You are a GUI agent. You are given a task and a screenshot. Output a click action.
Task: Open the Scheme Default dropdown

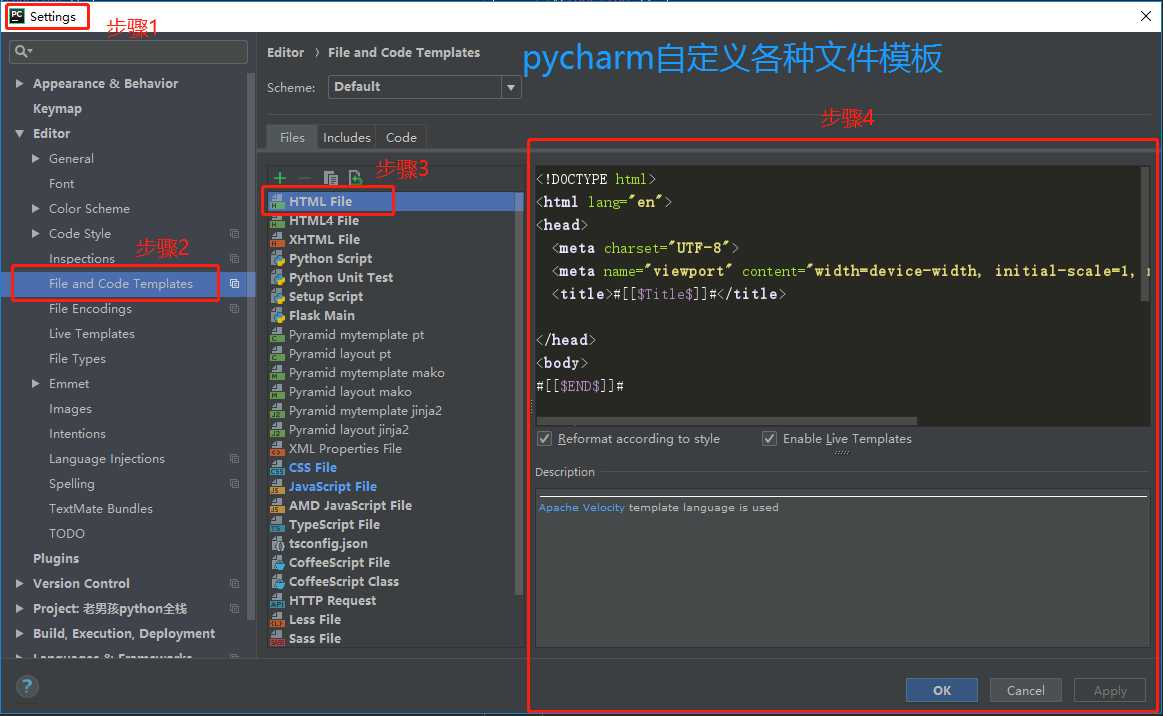[x=424, y=87]
